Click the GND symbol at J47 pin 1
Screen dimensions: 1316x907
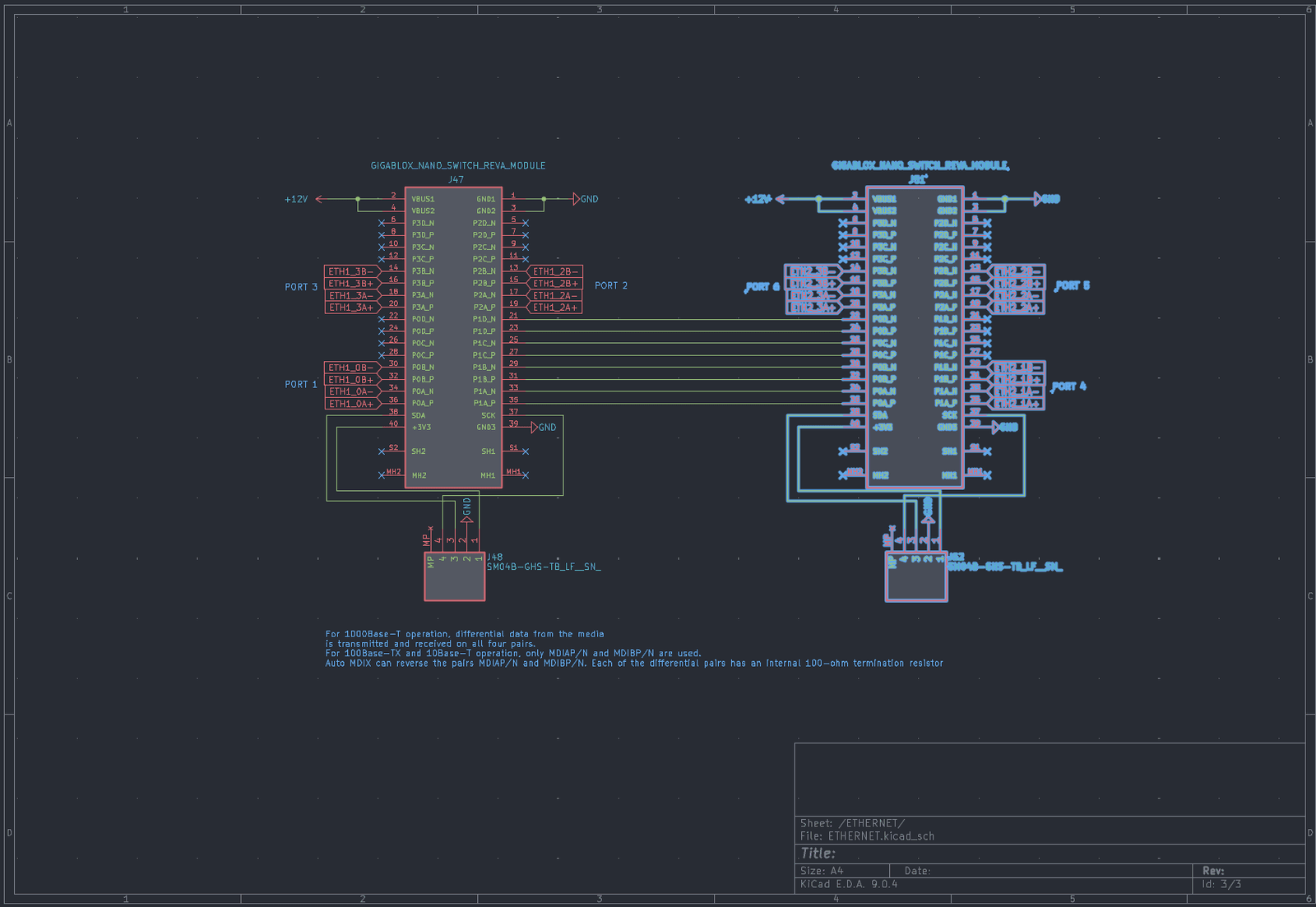586,199
